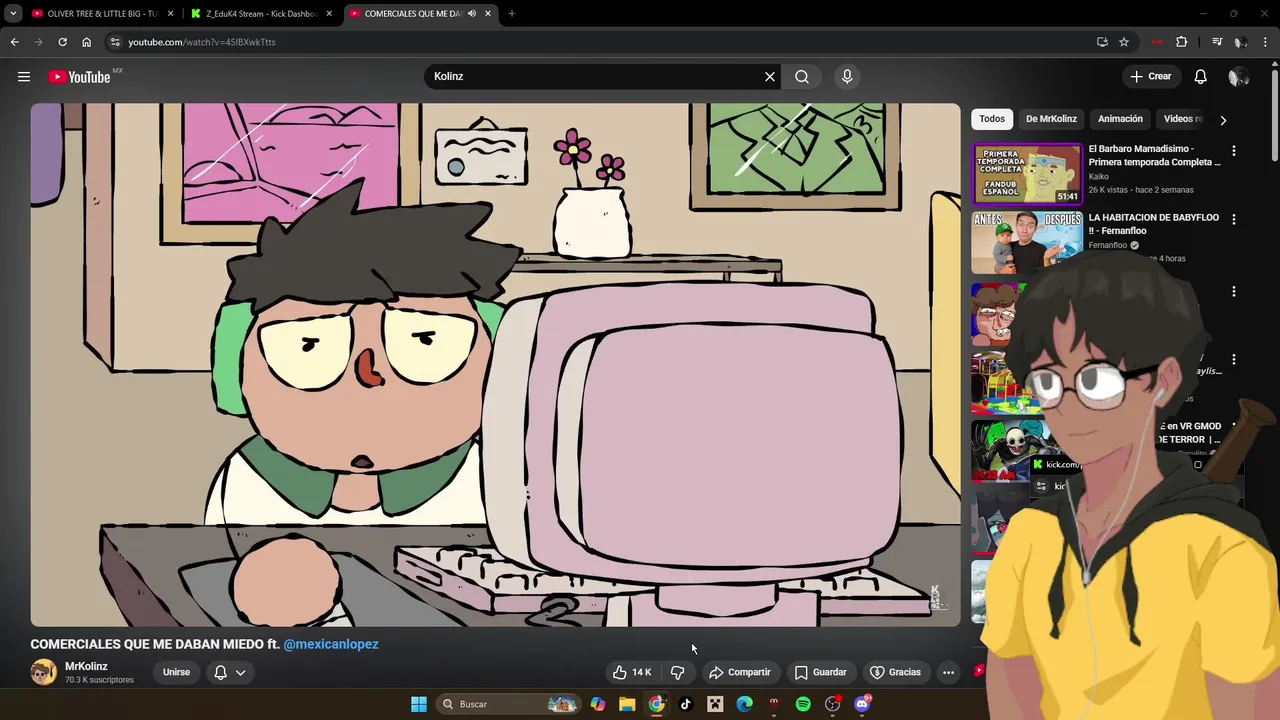Launch Minecraft creeper icon in taskbar
This screenshot has height=720, width=1280.
click(715, 704)
